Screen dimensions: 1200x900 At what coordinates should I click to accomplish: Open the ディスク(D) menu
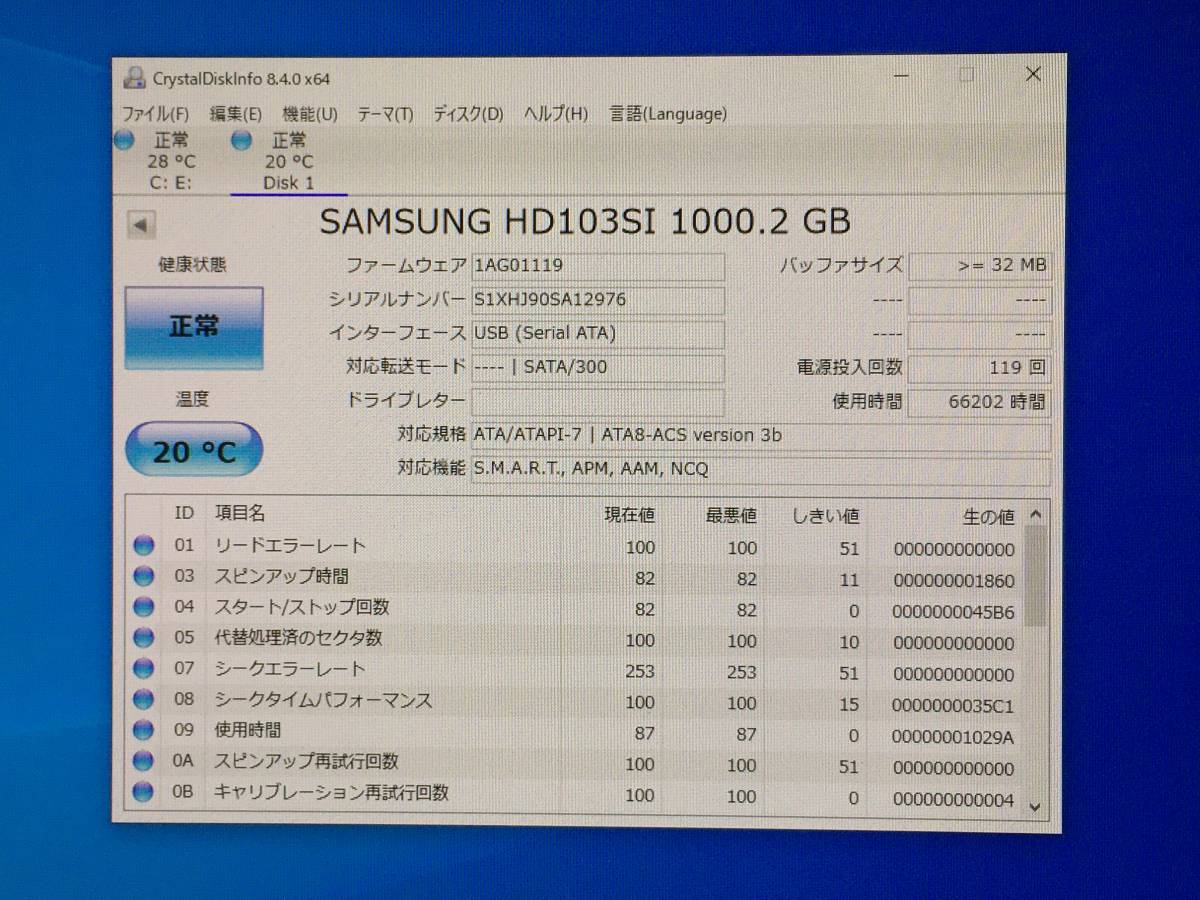coord(468,114)
